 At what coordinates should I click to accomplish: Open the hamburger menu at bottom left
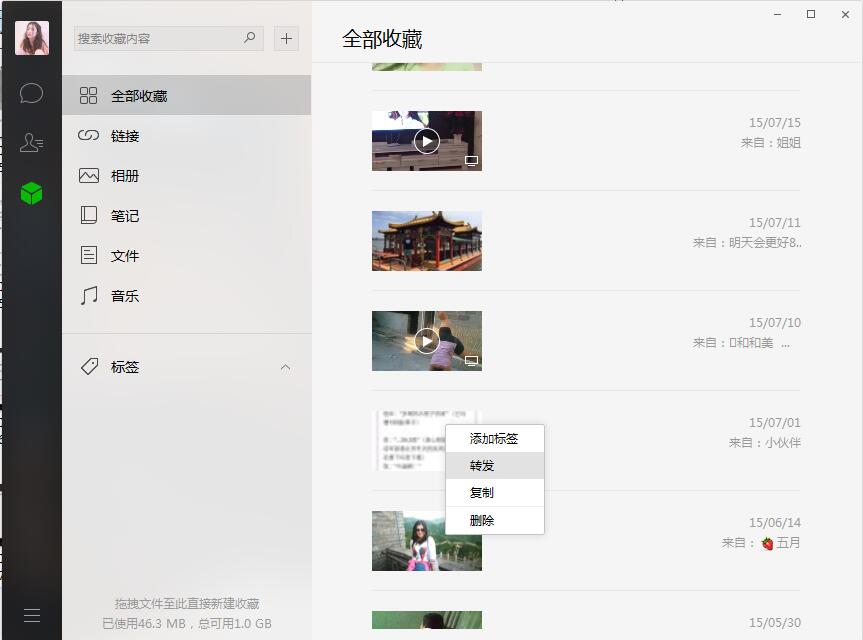(x=31, y=615)
